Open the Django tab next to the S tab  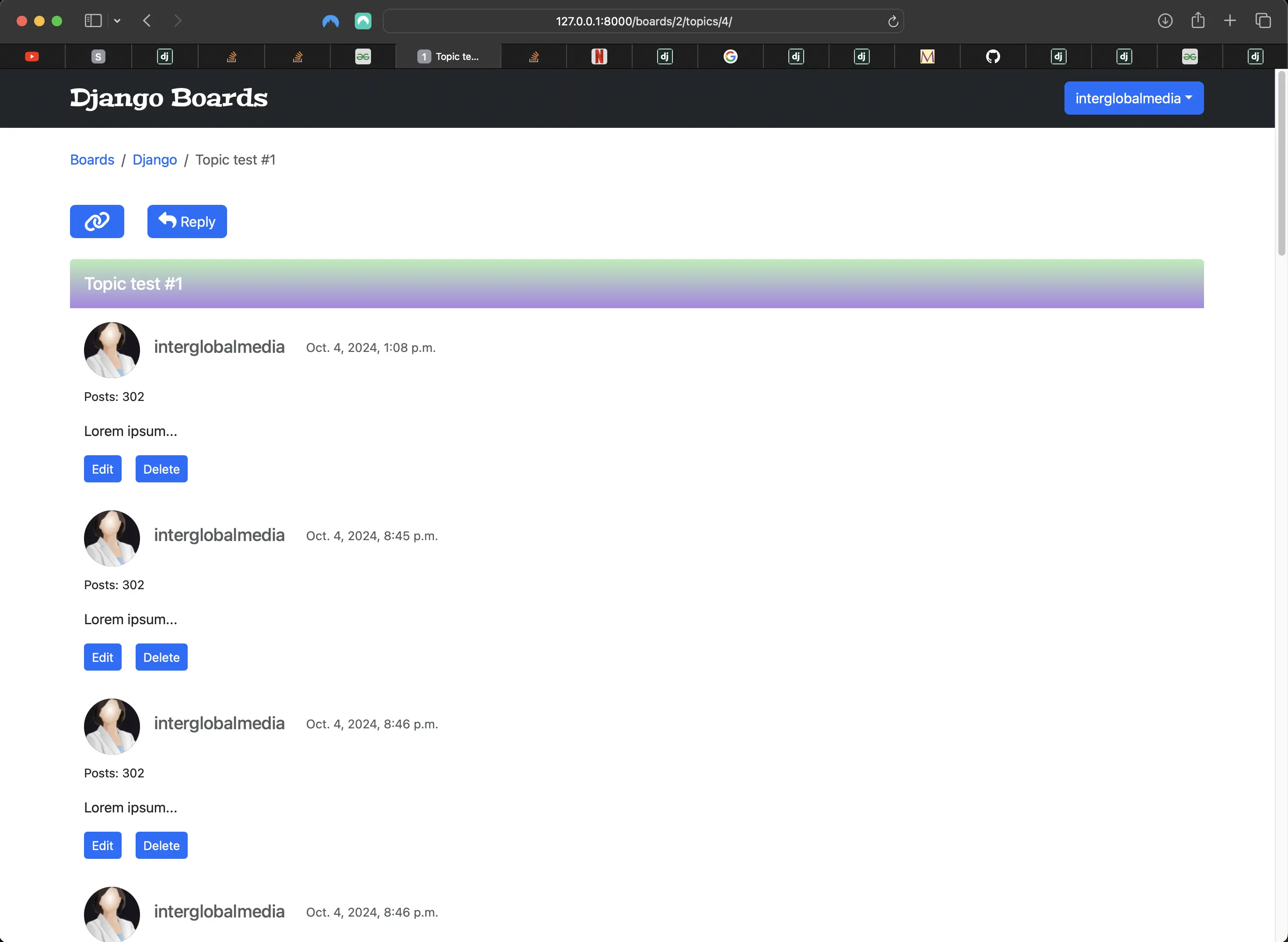pyautogui.click(x=164, y=56)
